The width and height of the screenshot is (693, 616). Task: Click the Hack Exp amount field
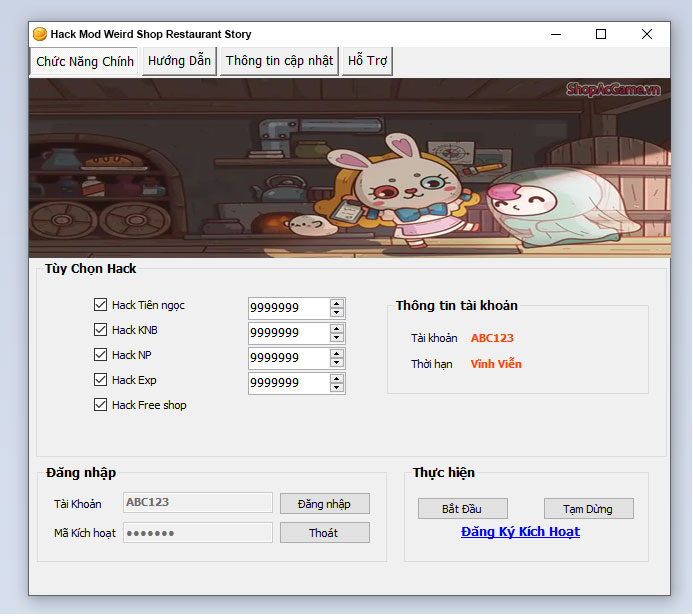(289, 384)
